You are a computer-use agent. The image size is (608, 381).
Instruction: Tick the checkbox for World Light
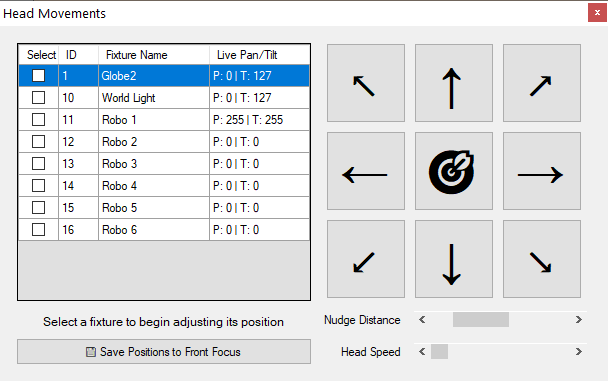pos(38,97)
